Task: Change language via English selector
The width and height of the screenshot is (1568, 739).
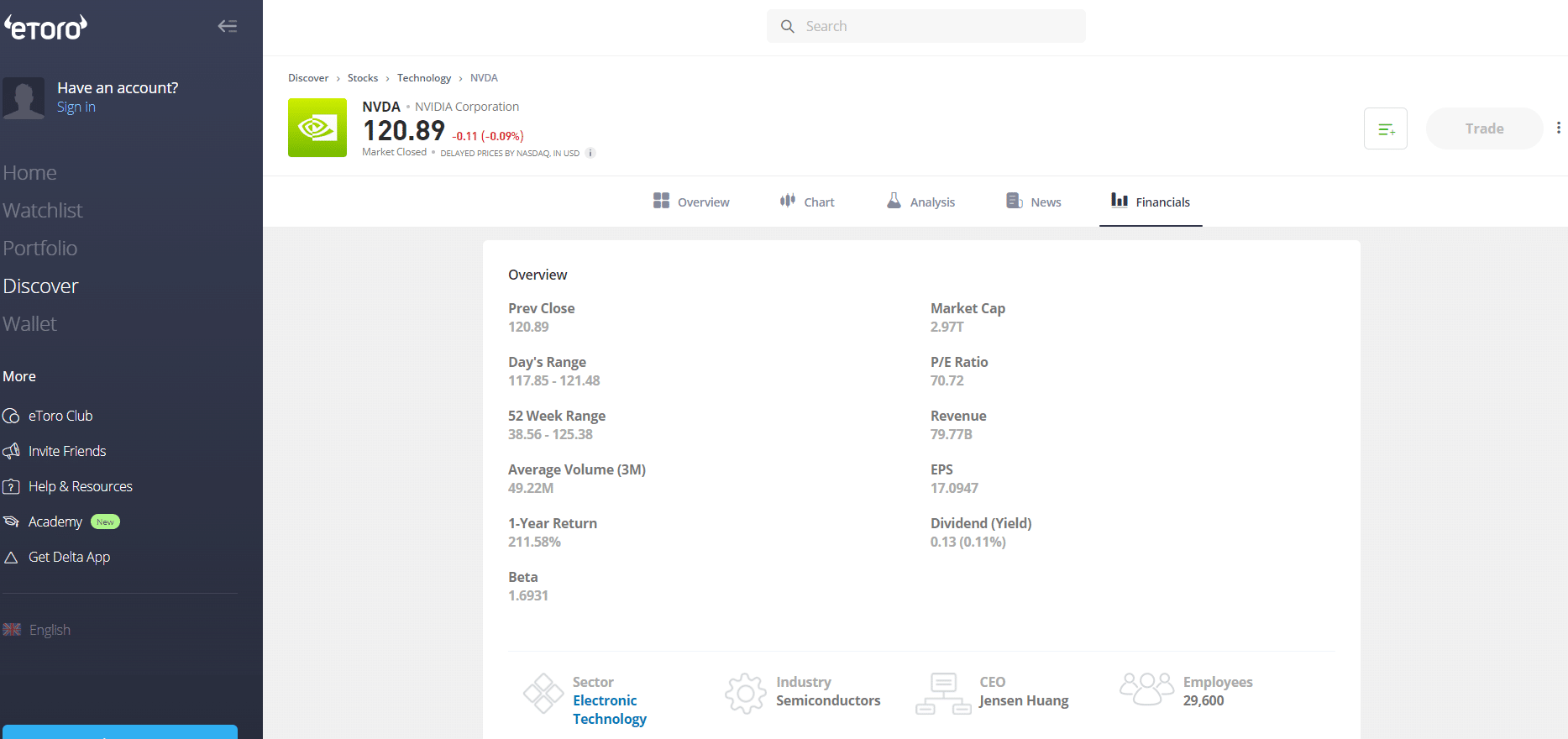Action: pyautogui.click(x=50, y=630)
